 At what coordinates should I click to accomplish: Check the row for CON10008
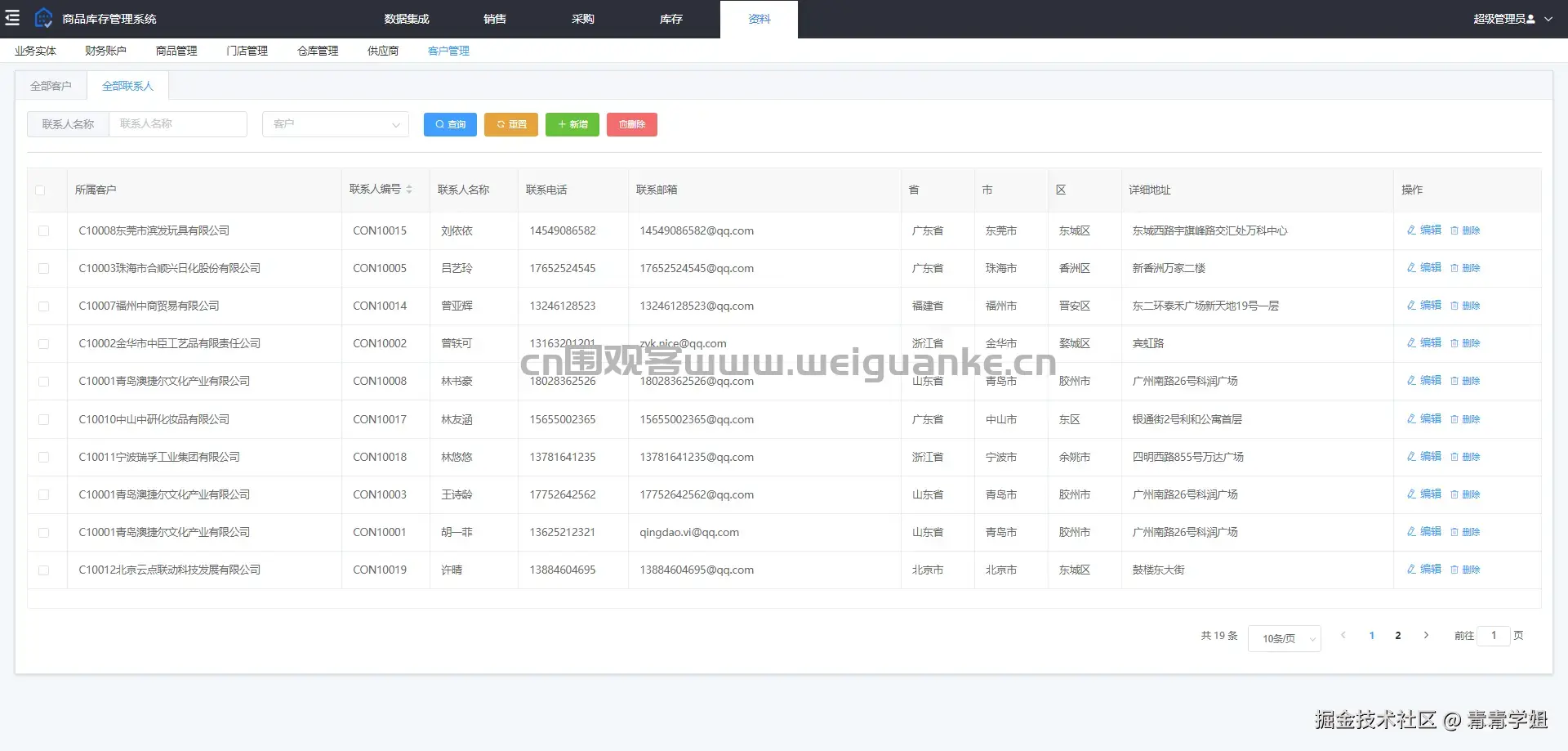(43, 382)
